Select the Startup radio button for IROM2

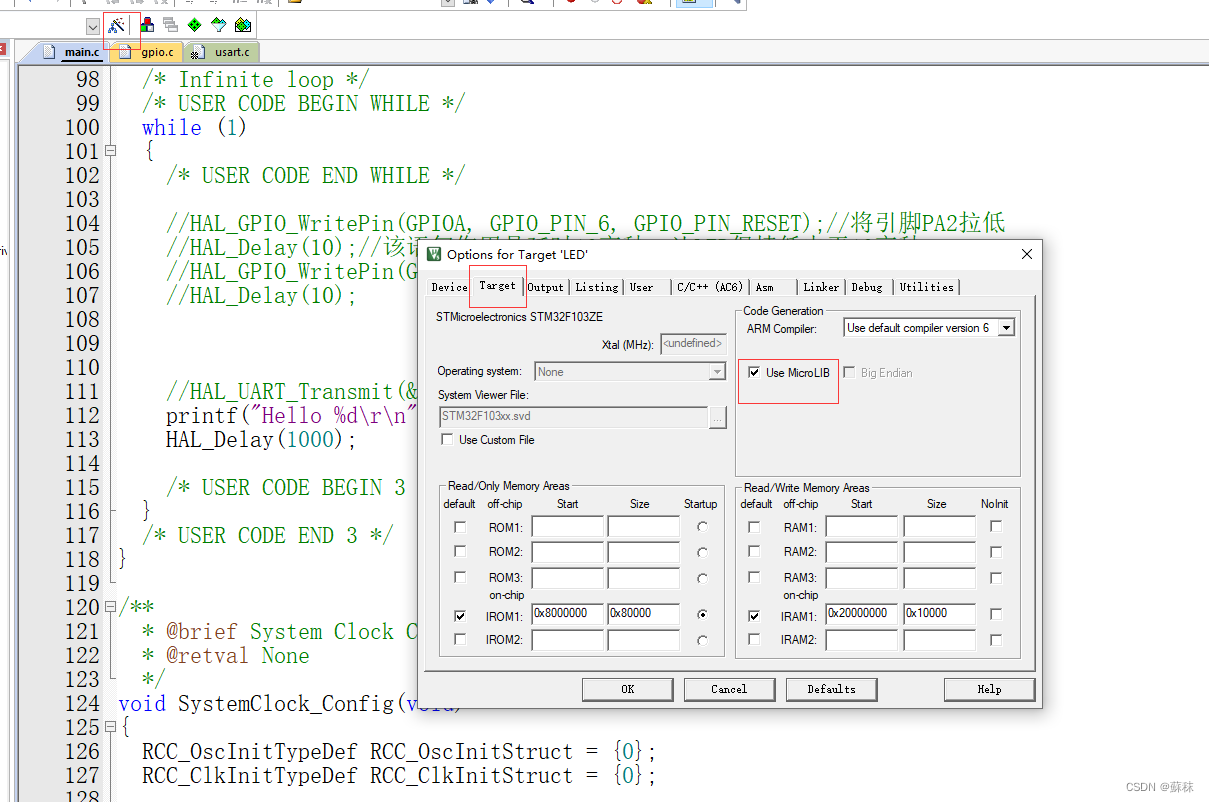pos(702,640)
